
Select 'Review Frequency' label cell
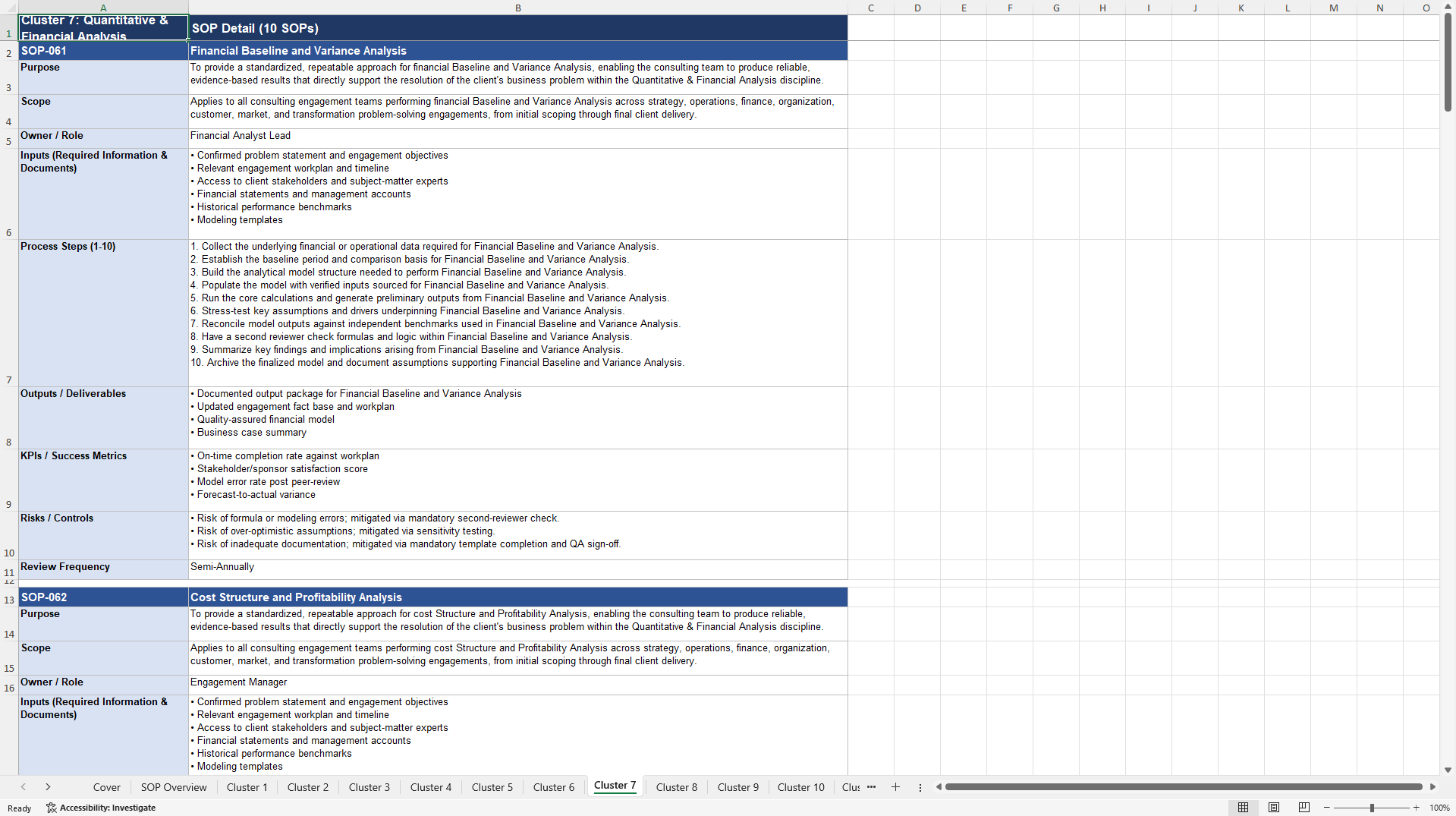click(x=103, y=570)
